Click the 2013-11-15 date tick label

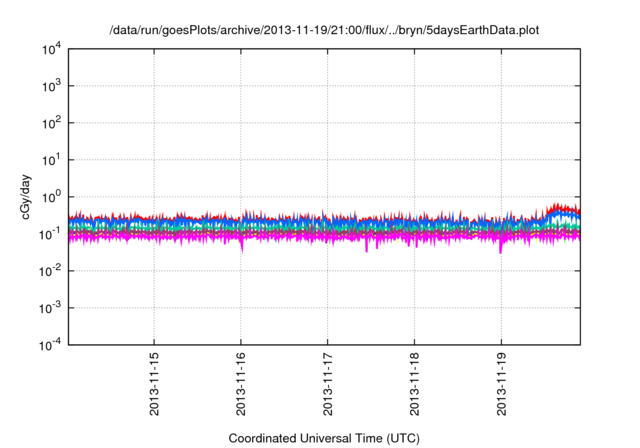click(x=154, y=384)
